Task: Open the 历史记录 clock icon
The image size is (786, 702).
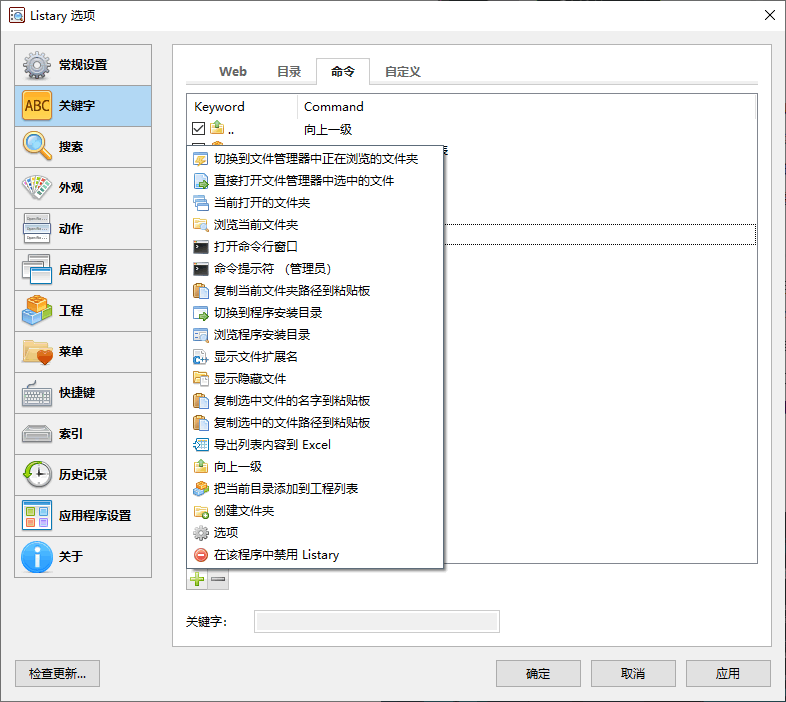Action: tap(37, 475)
